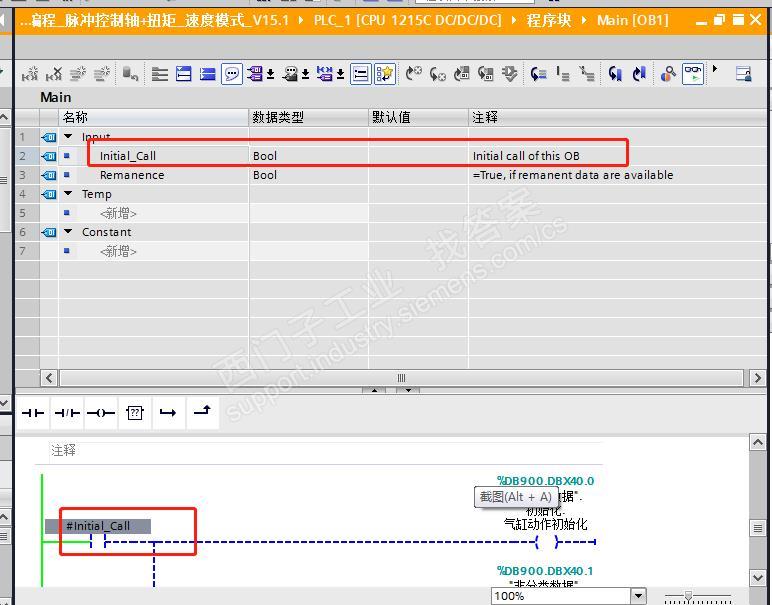Click the forward arrow with cross icon
The image size is (772, 605).
[x=414, y=74]
